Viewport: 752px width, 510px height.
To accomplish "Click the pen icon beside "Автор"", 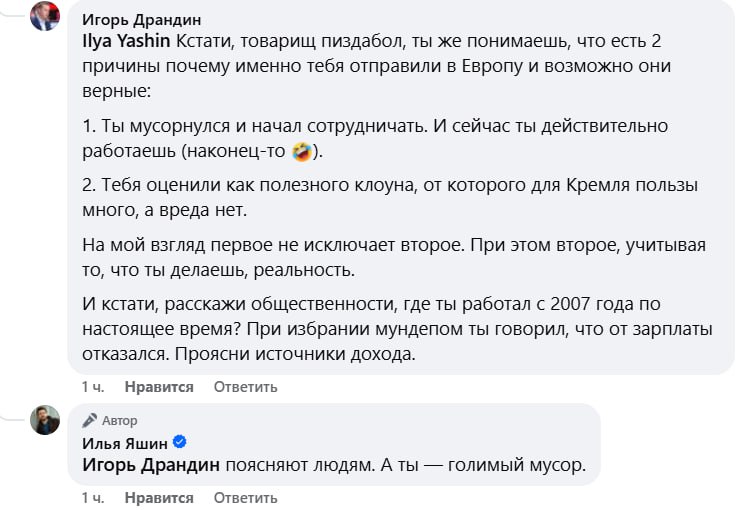I will click(x=90, y=420).
